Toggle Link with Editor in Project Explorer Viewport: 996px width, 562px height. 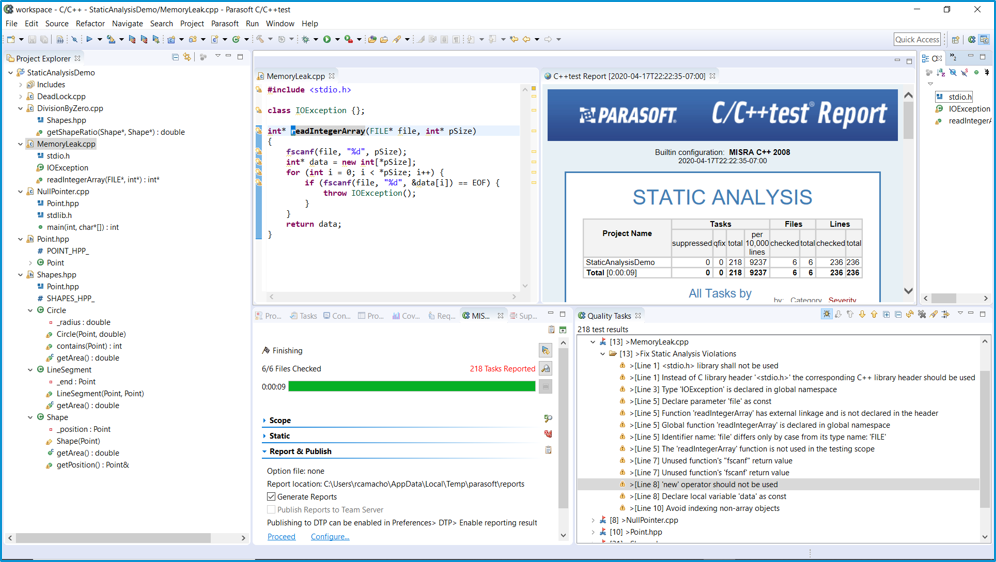187,57
